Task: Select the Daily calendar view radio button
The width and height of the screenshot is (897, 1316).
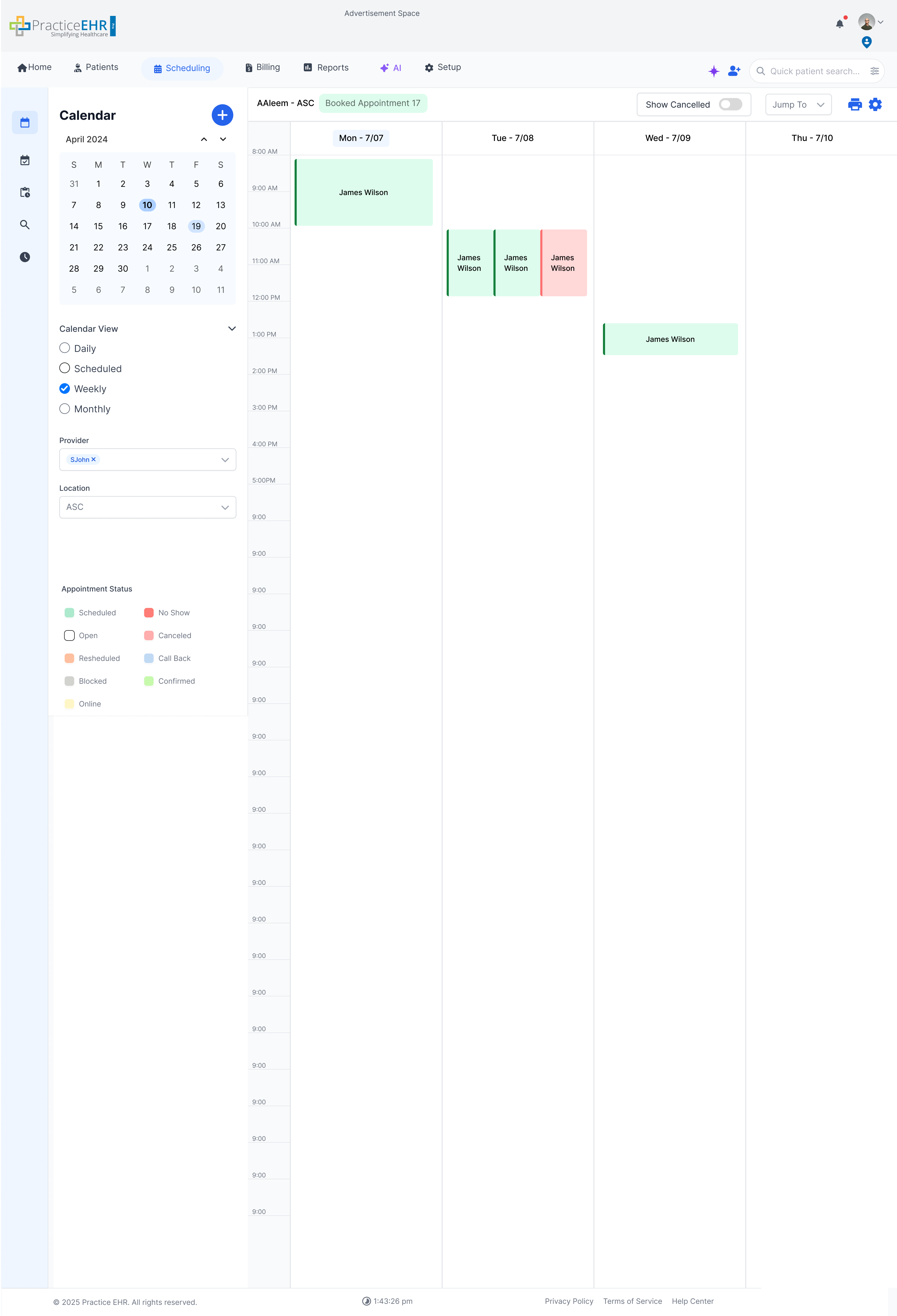Action: click(65, 348)
